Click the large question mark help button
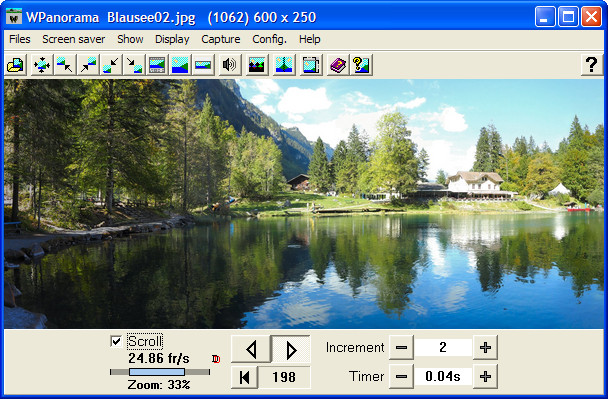Image resolution: width=608 pixels, height=399 pixels. click(591, 64)
